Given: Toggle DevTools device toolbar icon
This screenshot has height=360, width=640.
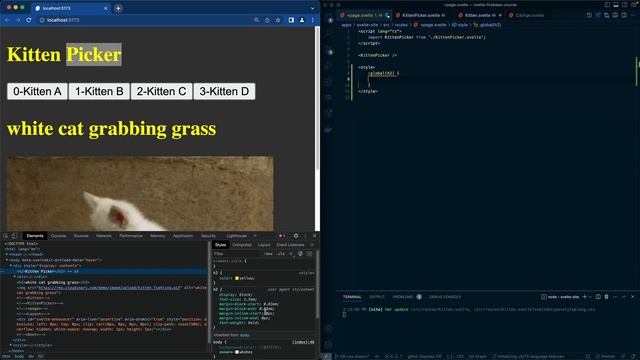Looking at the screenshot, I should pos(14,236).
